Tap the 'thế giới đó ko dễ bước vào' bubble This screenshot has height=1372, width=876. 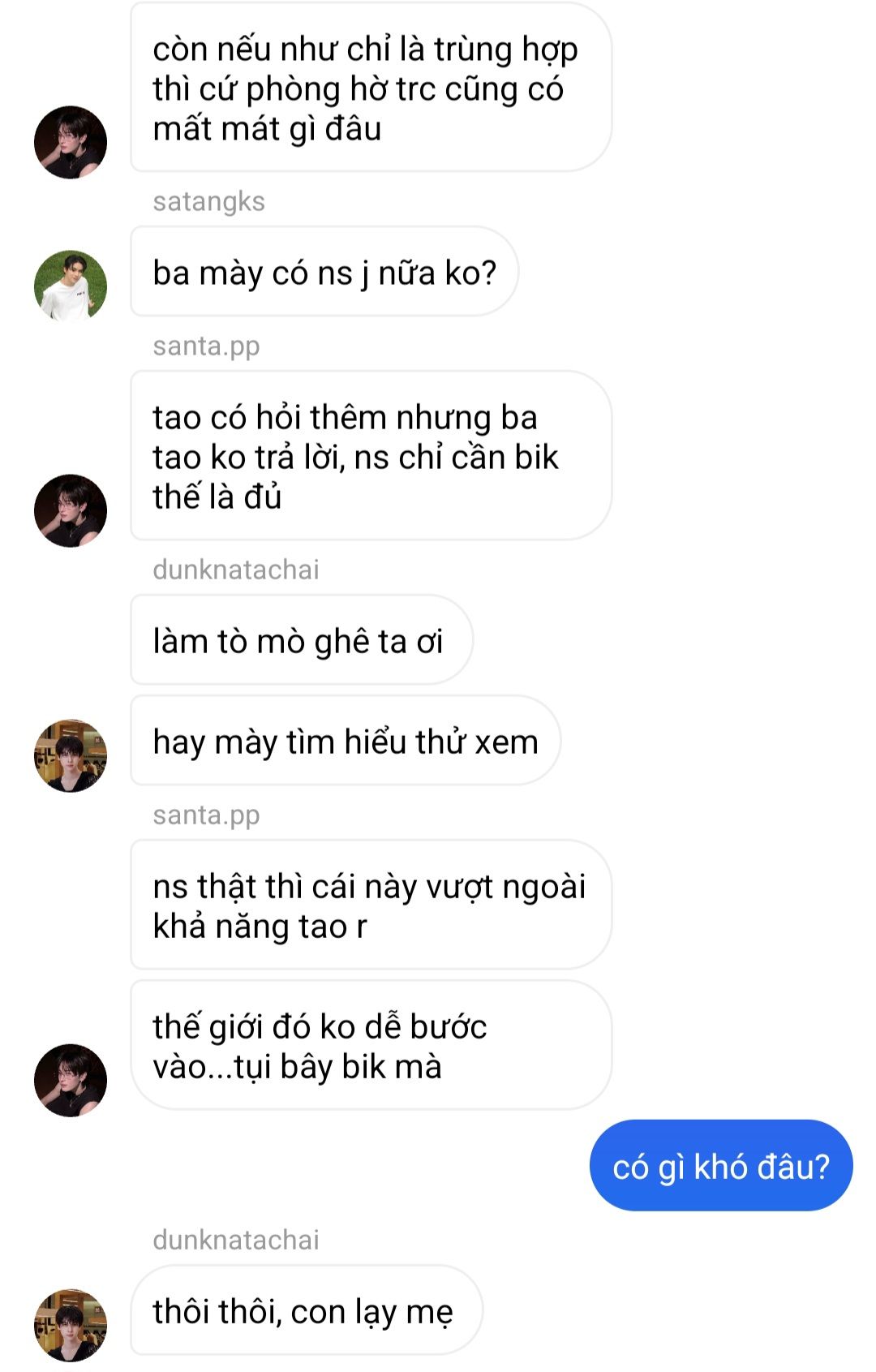(371, 1045)
